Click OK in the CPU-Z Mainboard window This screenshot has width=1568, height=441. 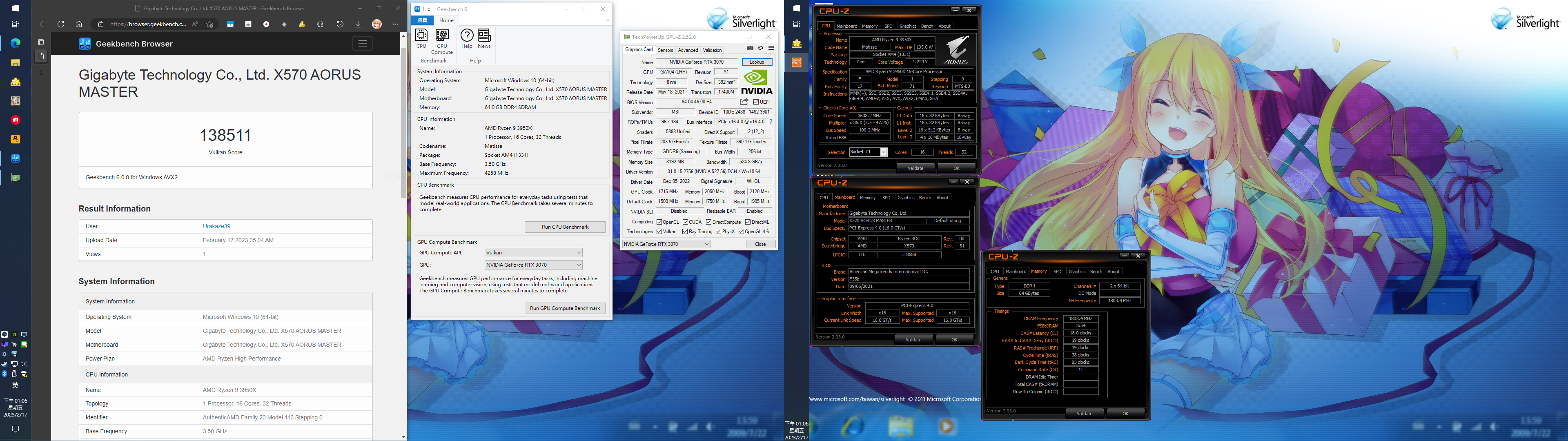[x=954, y=340]
